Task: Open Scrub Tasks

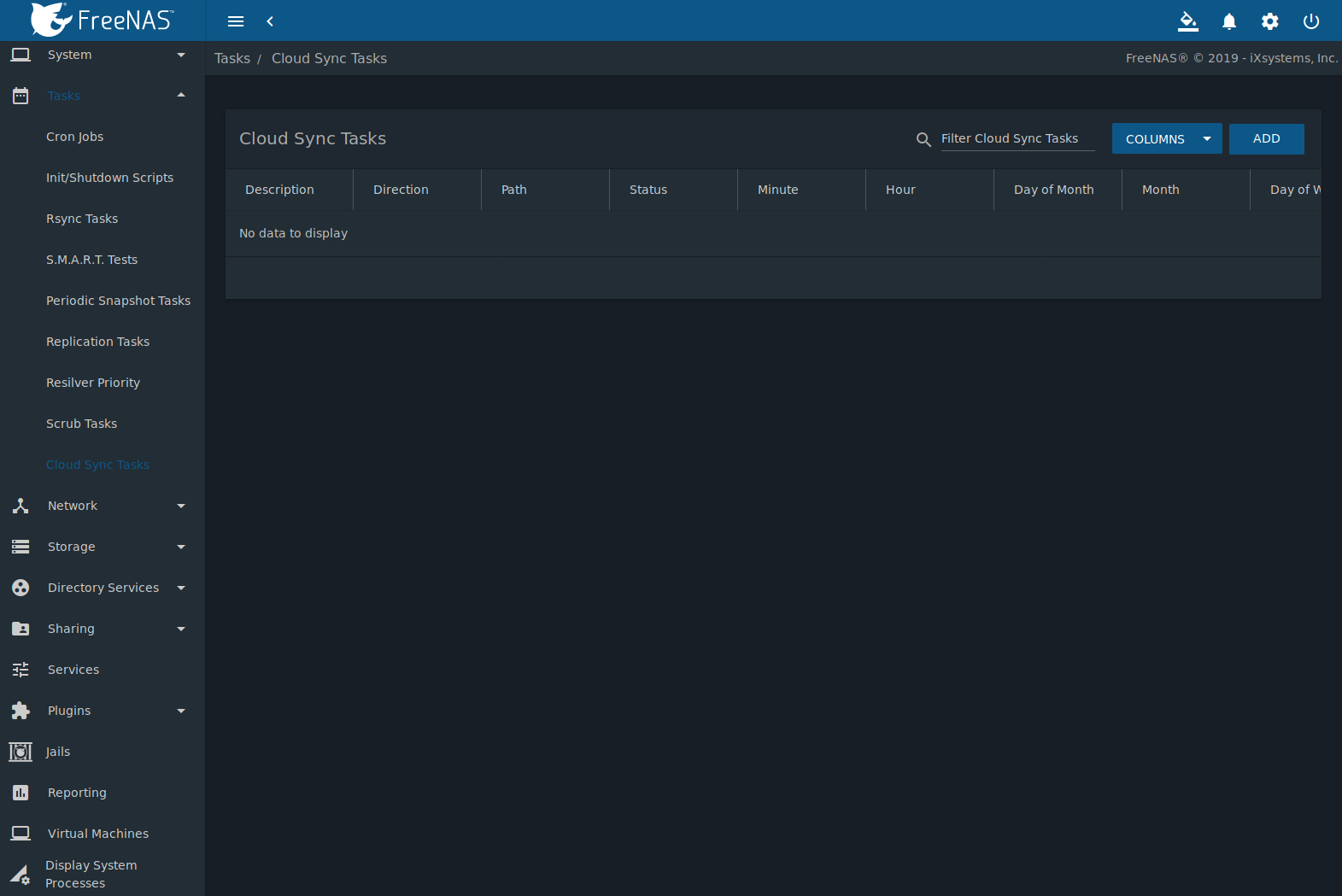Action: tap(81, 424)
